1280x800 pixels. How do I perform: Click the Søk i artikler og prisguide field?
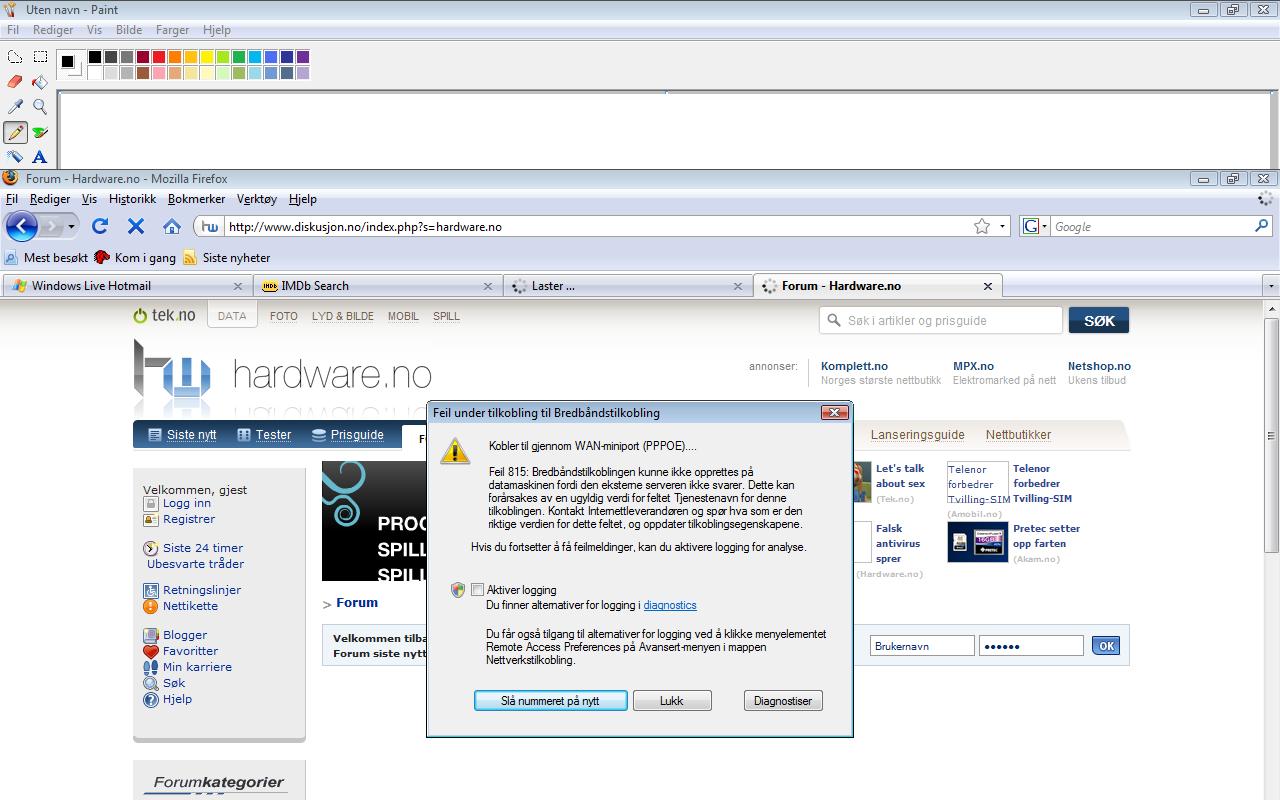941,320
